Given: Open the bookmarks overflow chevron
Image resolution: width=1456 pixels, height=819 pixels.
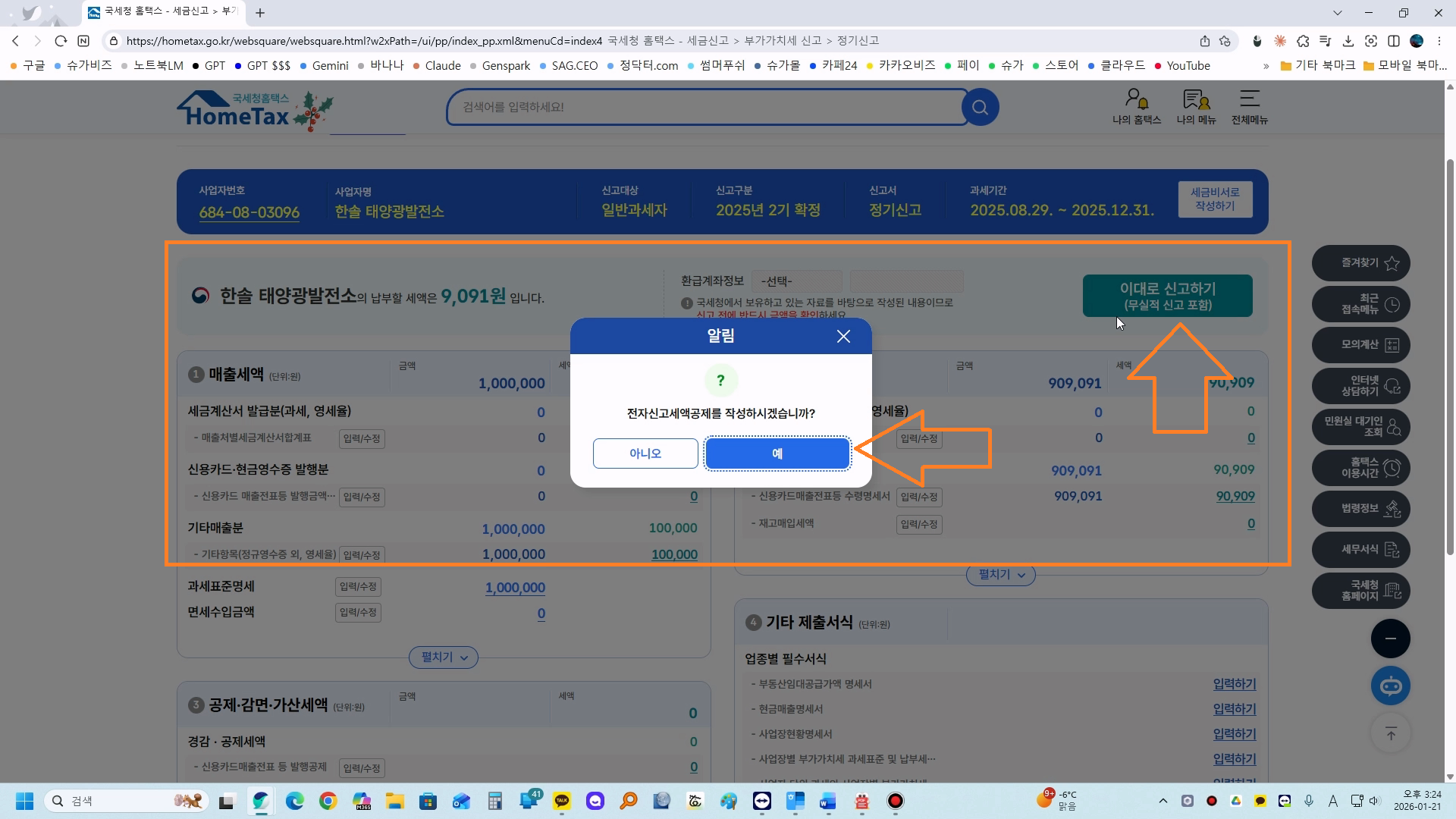Looking at the screenshot, I should pos(1266,66).
